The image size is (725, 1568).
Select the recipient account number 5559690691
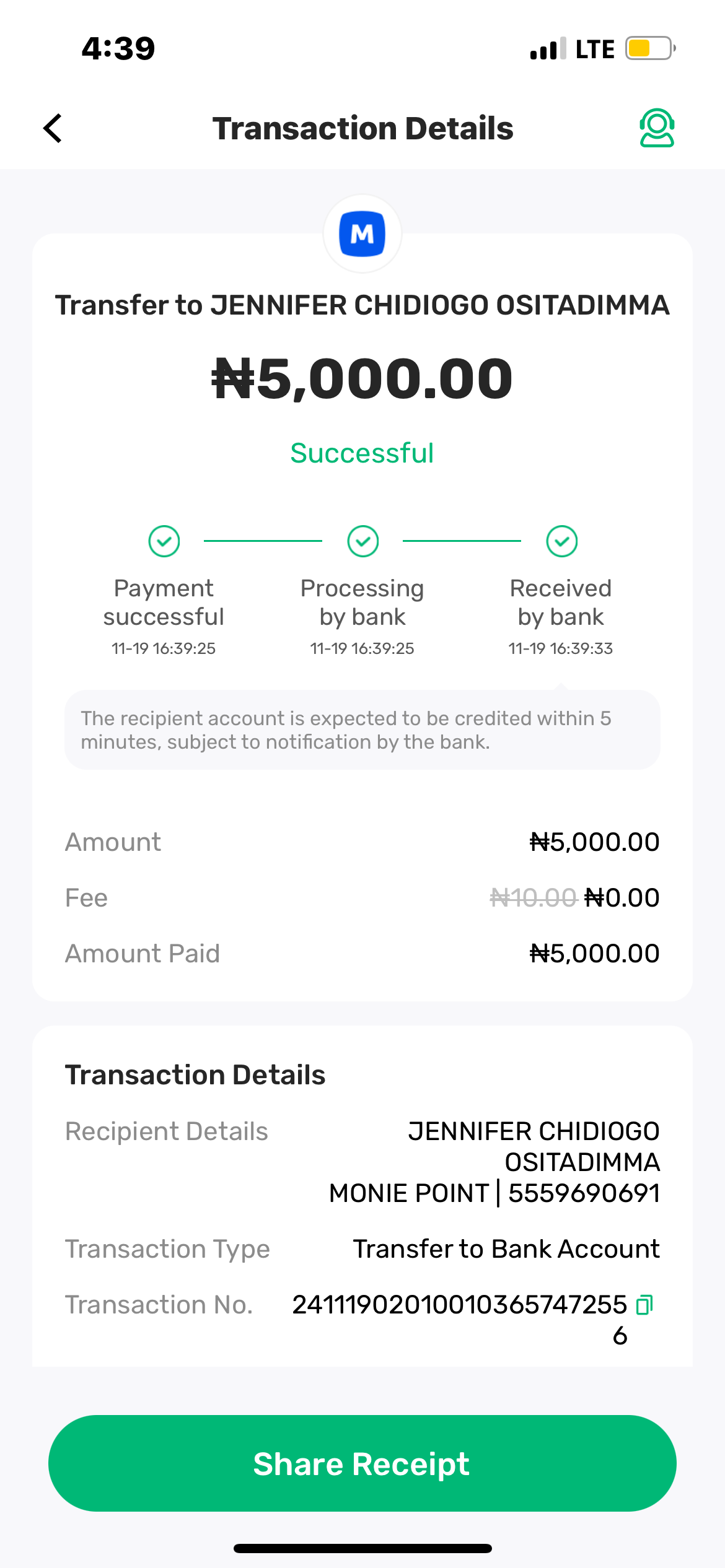coord(584,1193)
